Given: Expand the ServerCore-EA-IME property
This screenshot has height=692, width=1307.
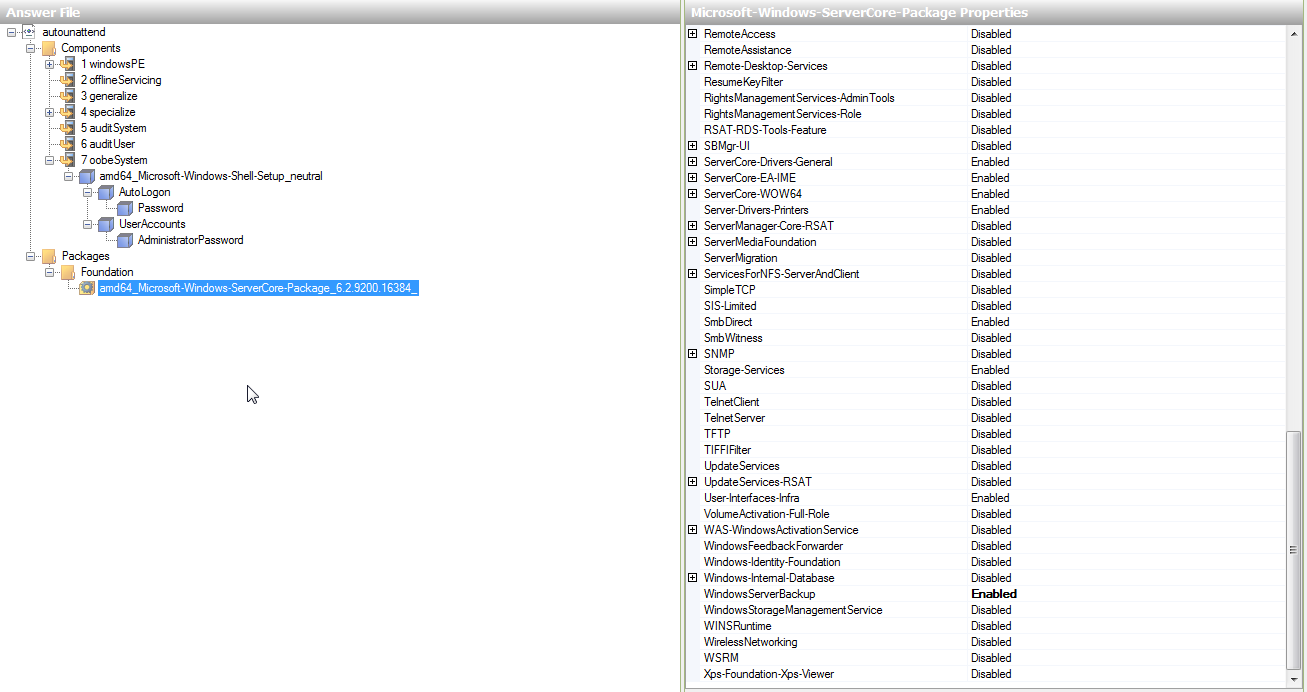Looking at the screenshot, I should pyautogui.click(x=692, y=178).
